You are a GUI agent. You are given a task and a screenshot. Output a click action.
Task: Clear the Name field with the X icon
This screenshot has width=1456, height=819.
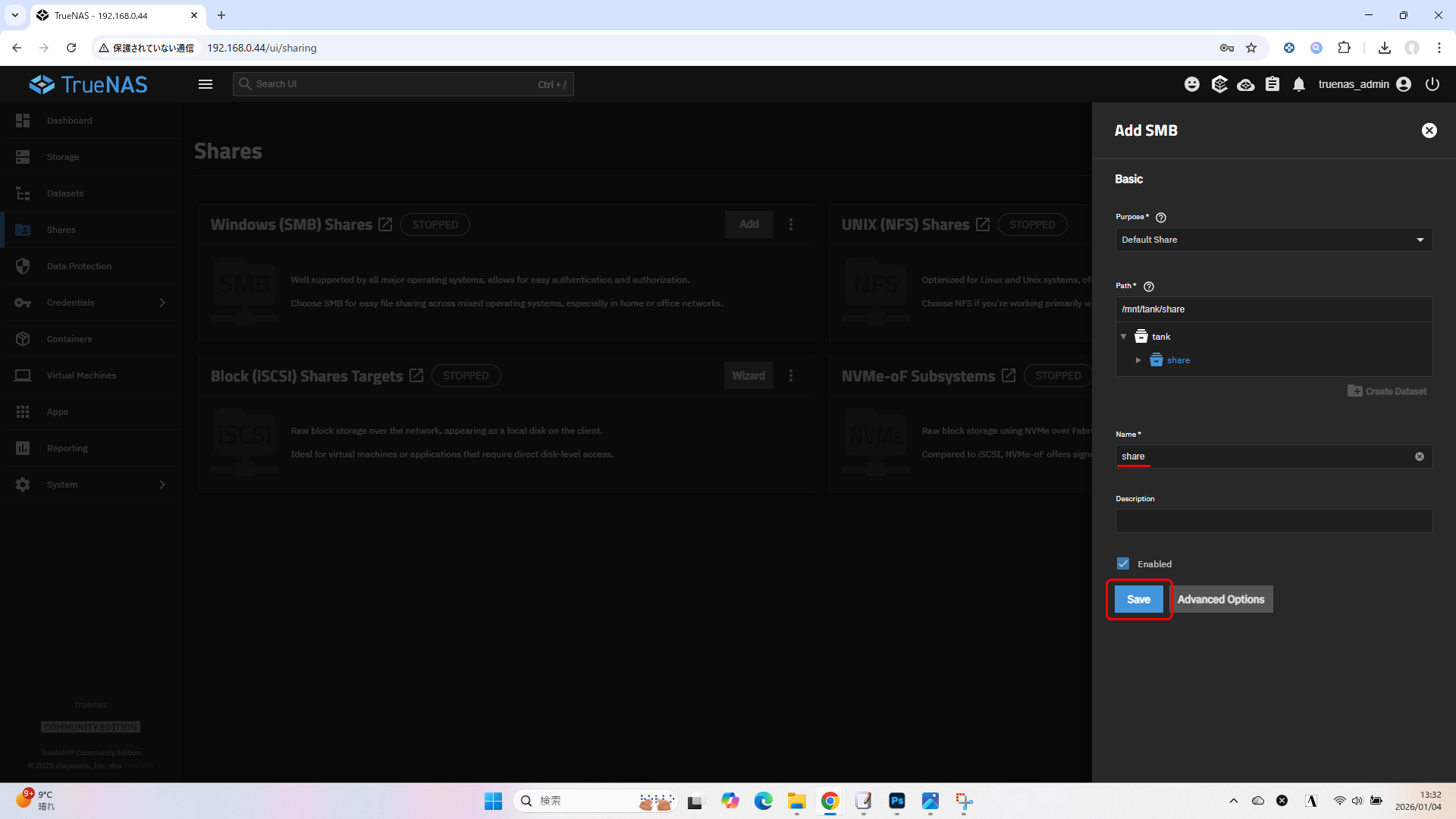pyautogui.click(x=1419, y=457)
